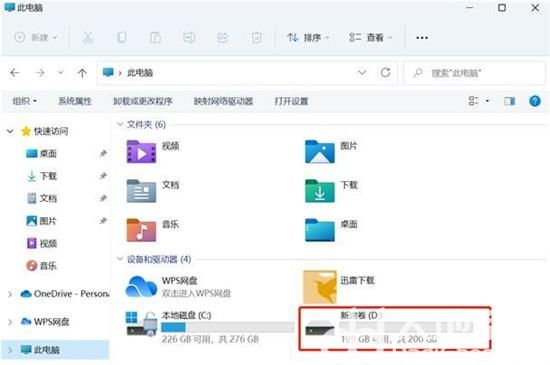Open the Sort (排序) dropdown
Viewport: 550px width, 365px height.
point(308,37)
